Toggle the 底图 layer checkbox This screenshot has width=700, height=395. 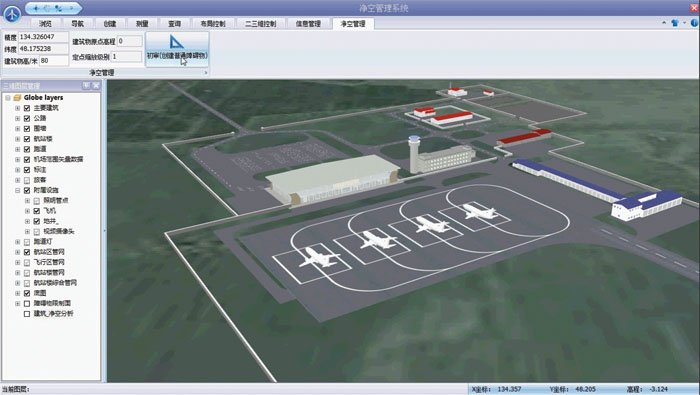27,293
